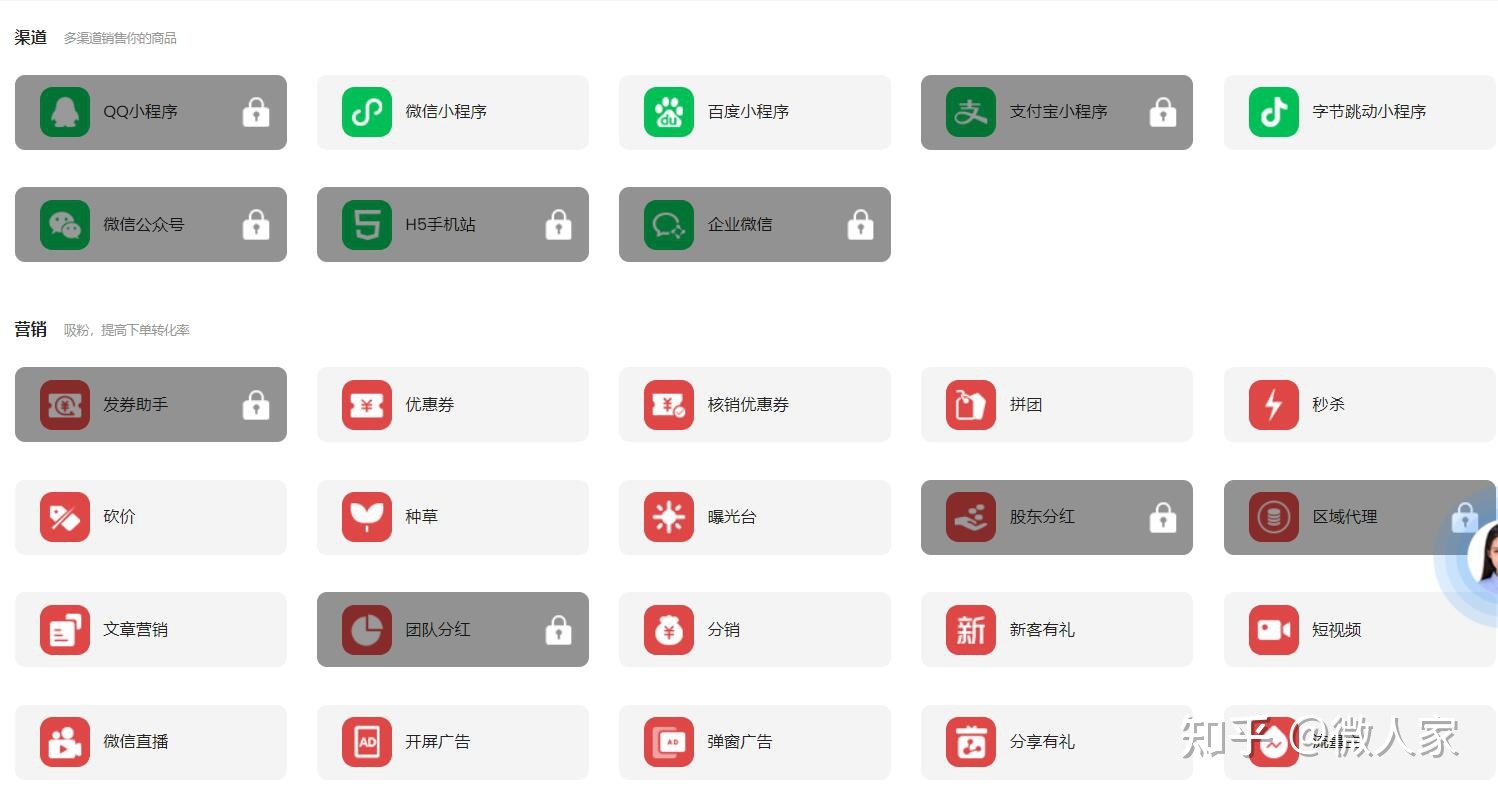This screenshot has height=798, width=1498.
Task: Click the 百度小程序 label
Action: (x=748, y=112)
